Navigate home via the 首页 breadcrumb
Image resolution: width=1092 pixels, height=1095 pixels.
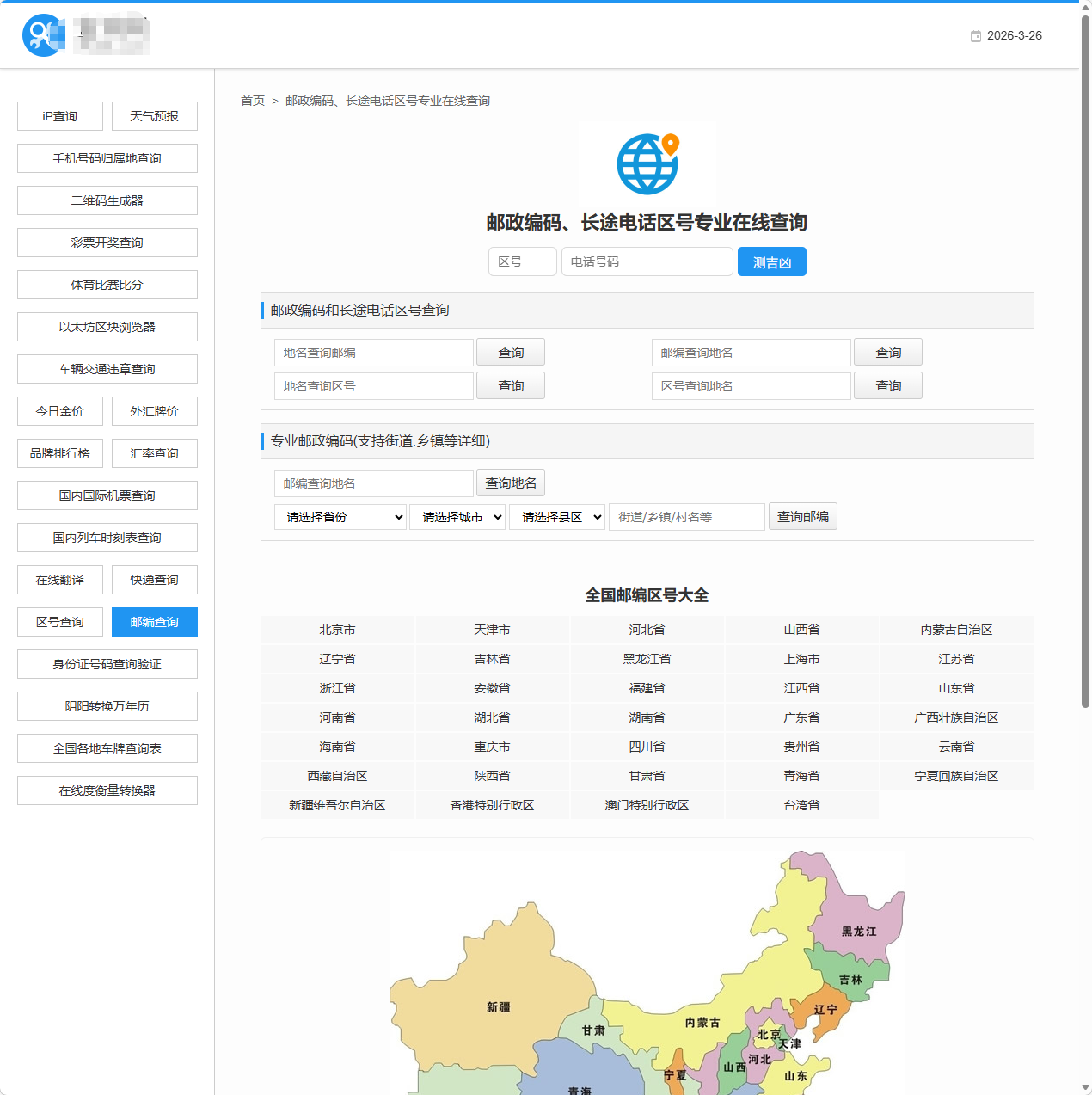pyautogui.click(x=253, y=101)
